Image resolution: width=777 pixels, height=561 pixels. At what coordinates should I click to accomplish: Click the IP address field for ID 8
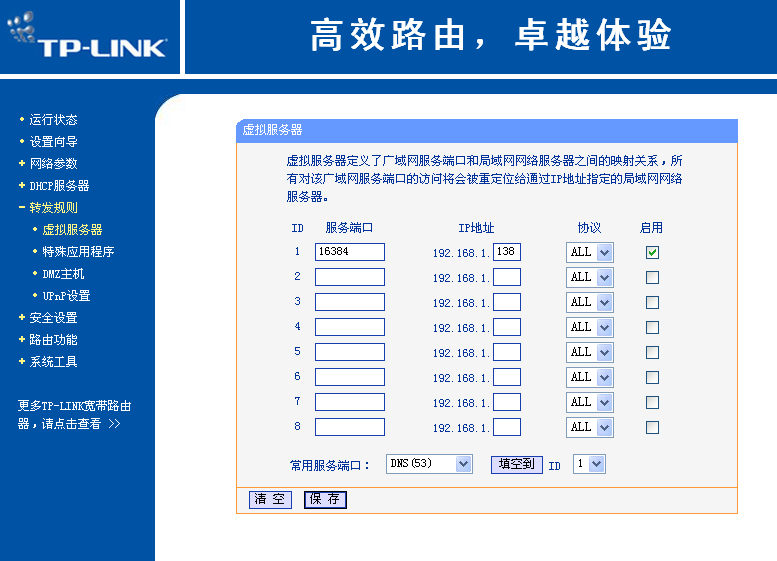pos(507,427)
